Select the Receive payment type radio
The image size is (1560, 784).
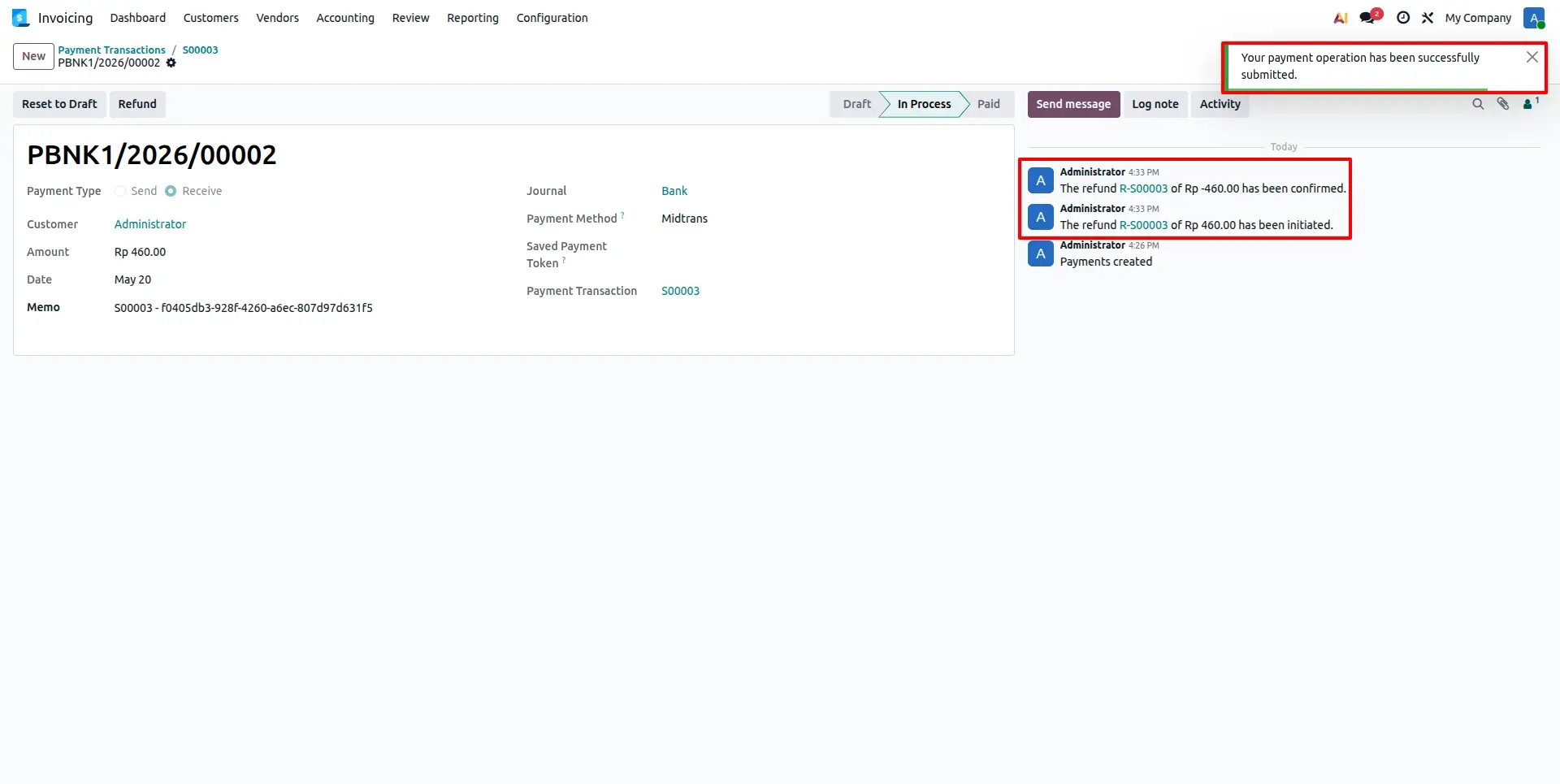click(171, 191)
